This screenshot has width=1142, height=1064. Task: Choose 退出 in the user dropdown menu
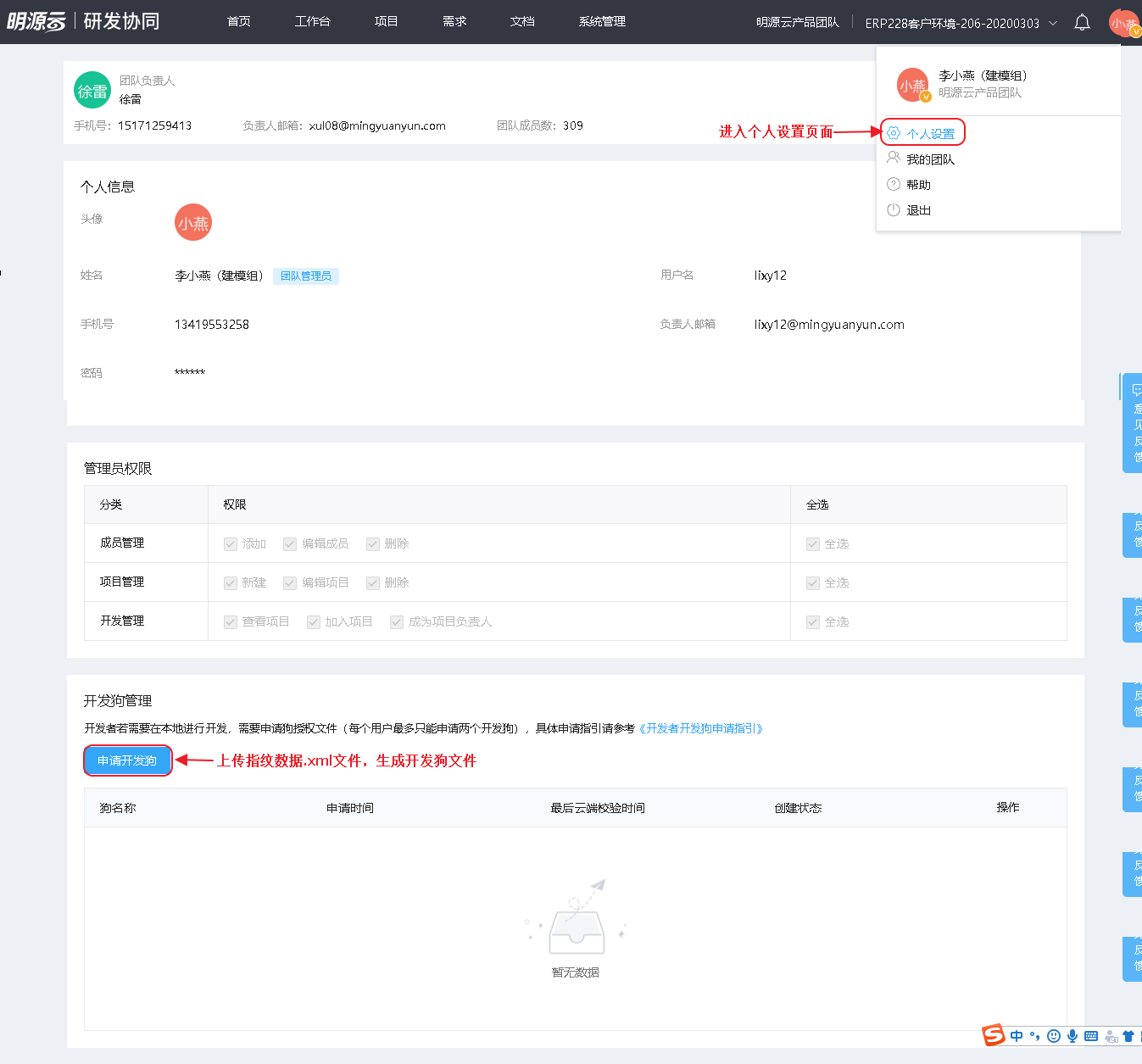pyautogui.click(x=918, y=210)
